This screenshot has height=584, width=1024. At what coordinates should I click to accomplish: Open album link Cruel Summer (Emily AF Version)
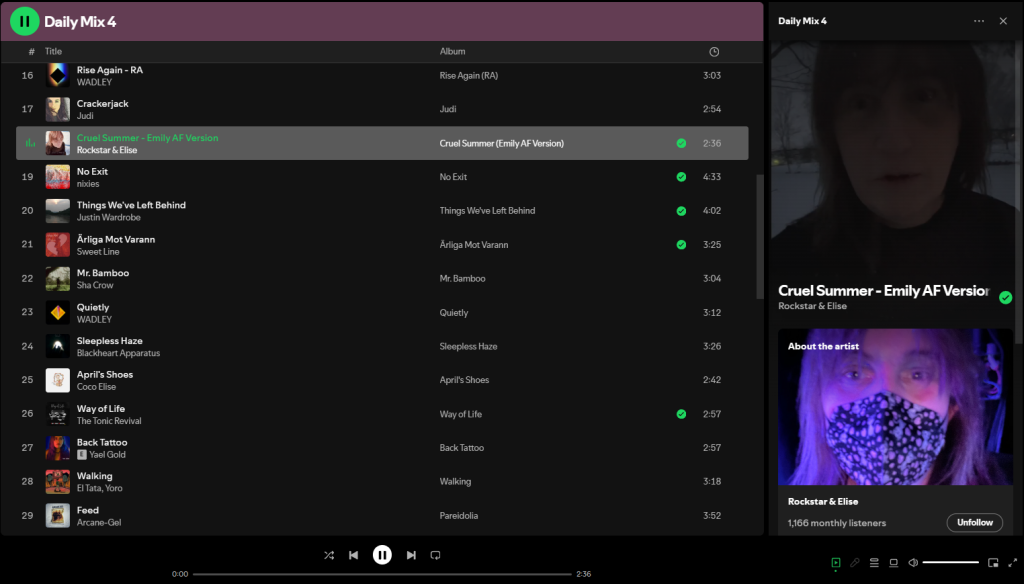pos(502,143)
